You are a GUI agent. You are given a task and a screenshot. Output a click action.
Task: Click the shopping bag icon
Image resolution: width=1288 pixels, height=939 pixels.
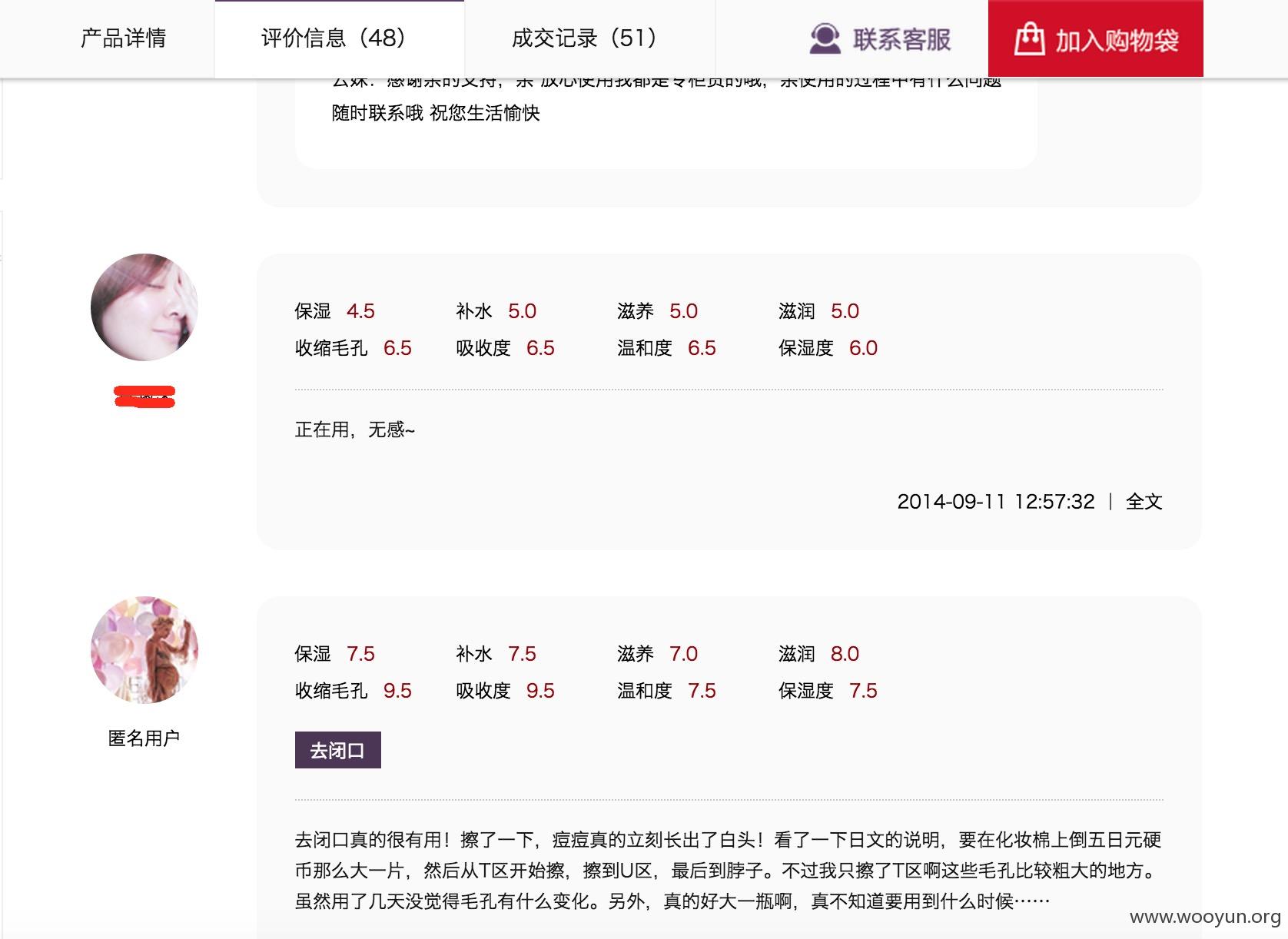tap(1029, 38)
